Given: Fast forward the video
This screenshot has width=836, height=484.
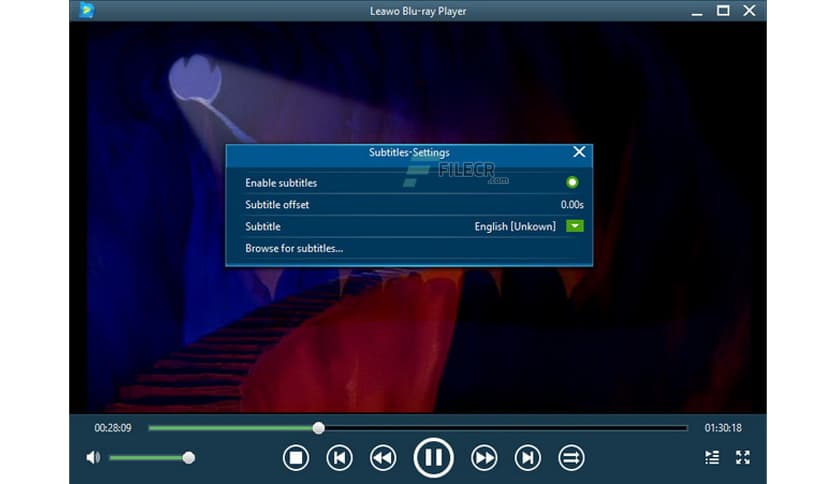Looking at the screenshot, I should [484, 457].
